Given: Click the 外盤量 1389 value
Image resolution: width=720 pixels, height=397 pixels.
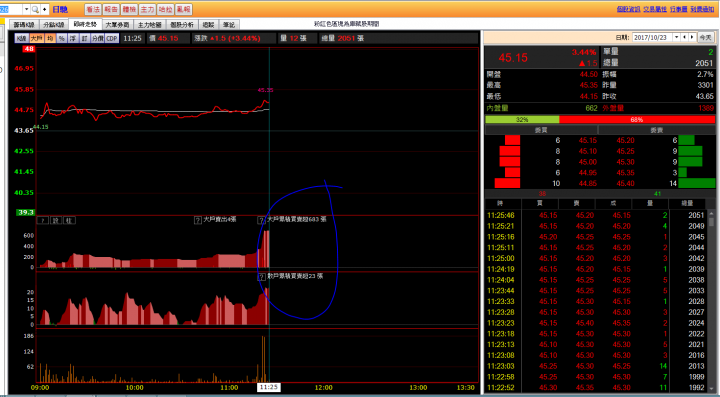Looking at the screenshot, I should pyautogui.click(x=706, y=108).
